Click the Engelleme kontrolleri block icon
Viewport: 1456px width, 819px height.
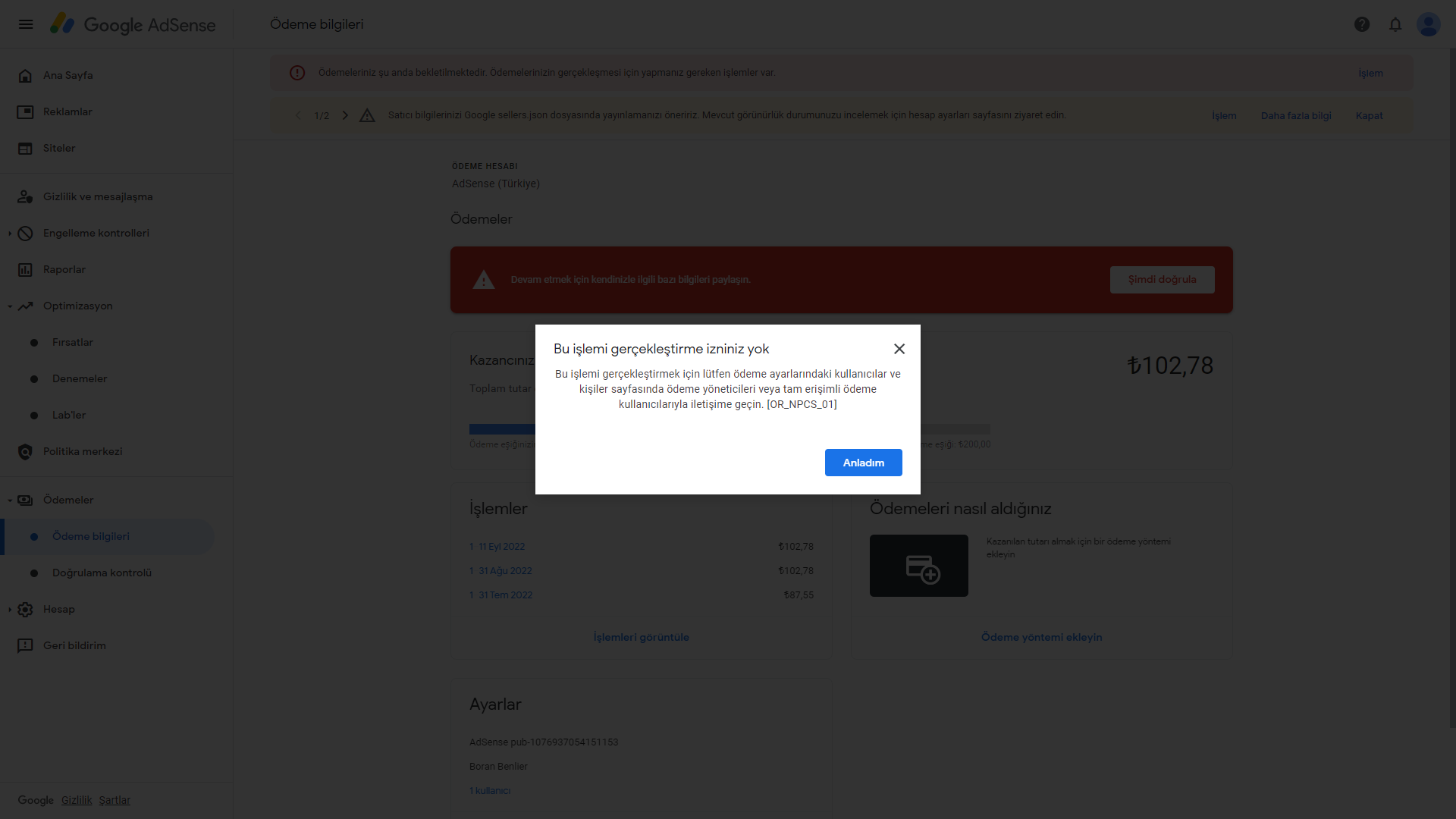(25, 234)
